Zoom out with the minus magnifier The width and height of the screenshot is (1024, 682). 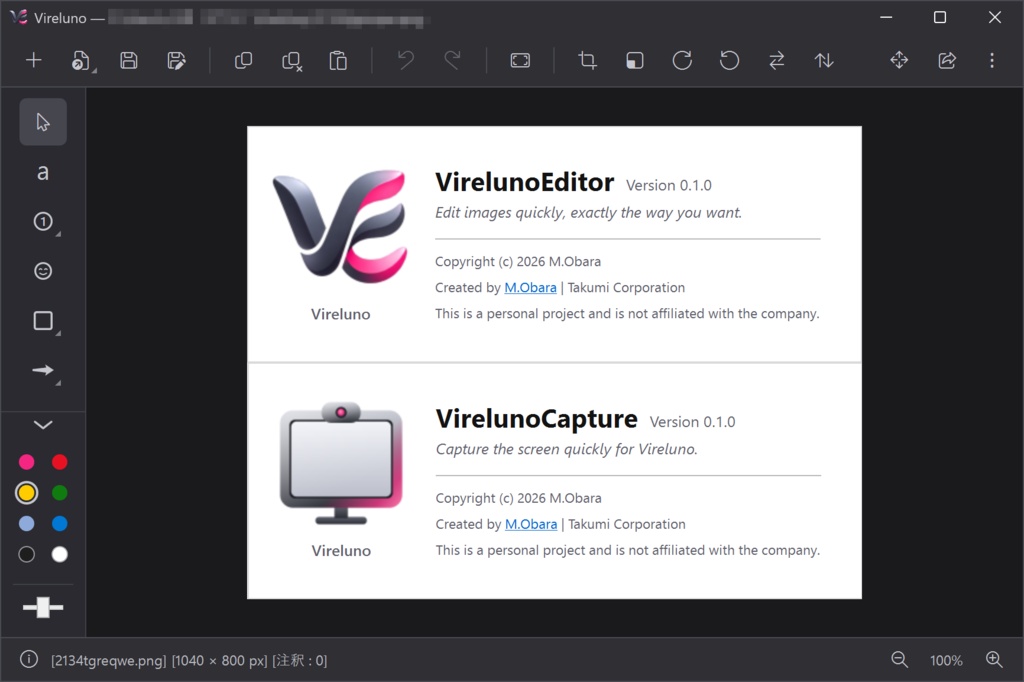899,660
